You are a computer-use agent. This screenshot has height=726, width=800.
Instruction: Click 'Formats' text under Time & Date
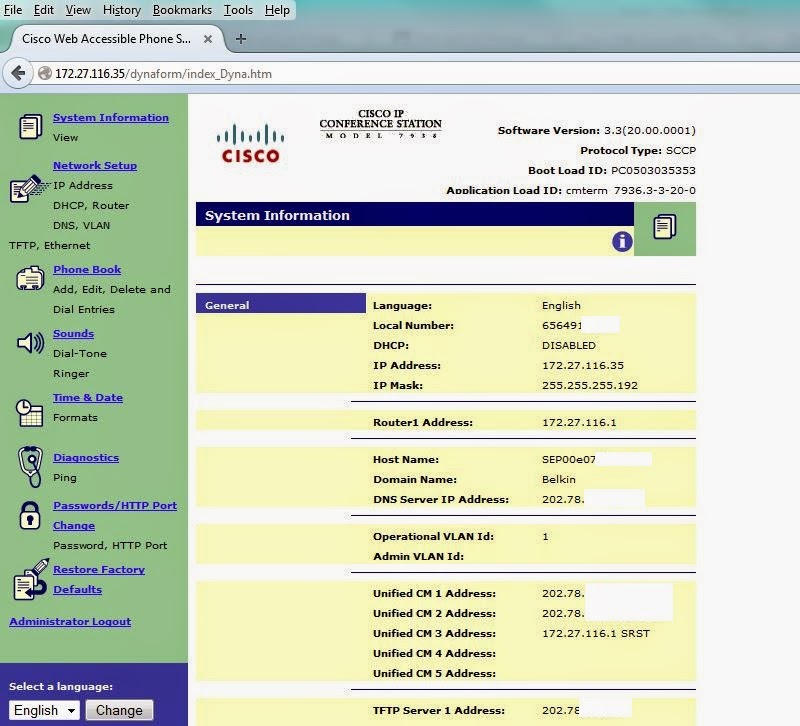(x=75, y=417)
